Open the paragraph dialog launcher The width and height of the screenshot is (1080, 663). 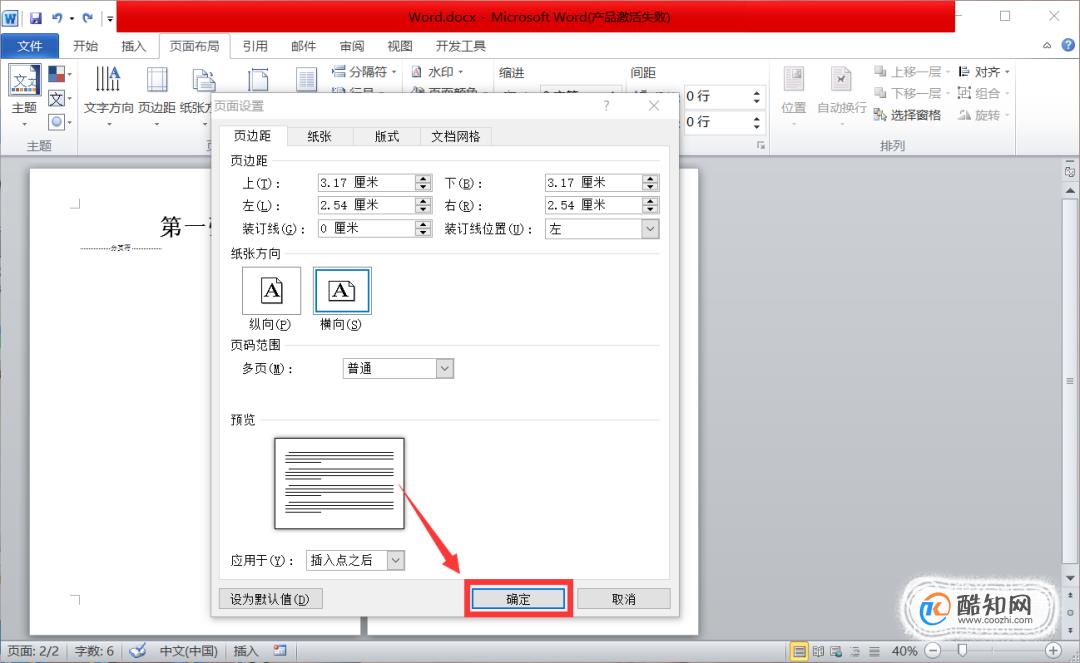click(x=760, y=145)
